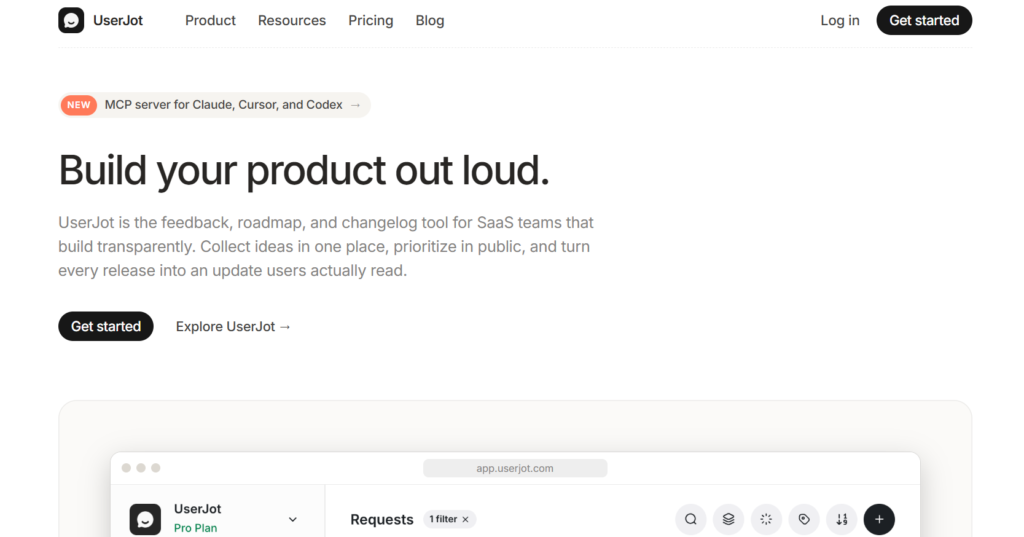Click header Get started button
Image resolution: width=1024 pixels, height=537 pixels.
click(924, 20)
